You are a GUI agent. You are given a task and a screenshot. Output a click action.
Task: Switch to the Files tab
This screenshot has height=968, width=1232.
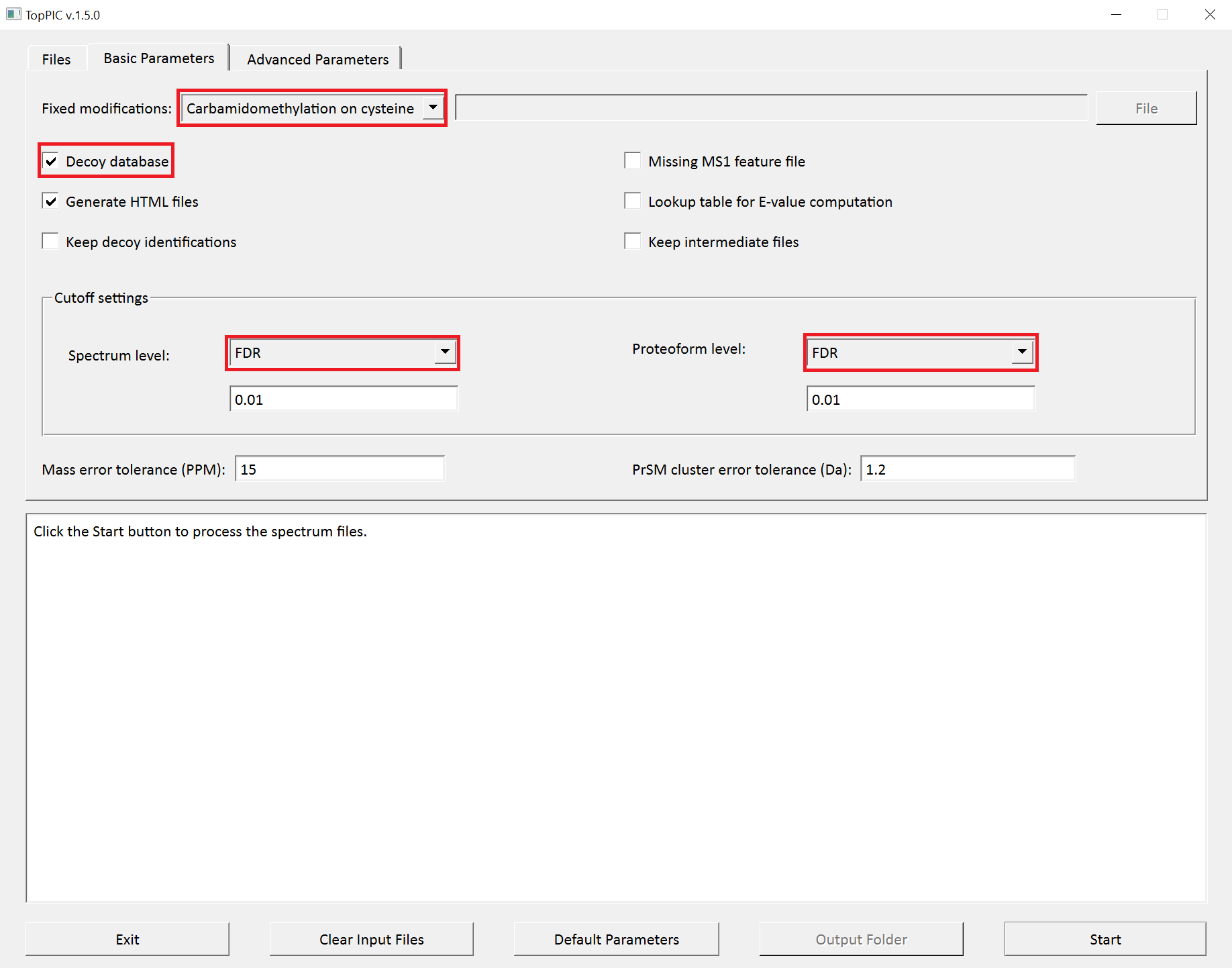coord(56,59)
